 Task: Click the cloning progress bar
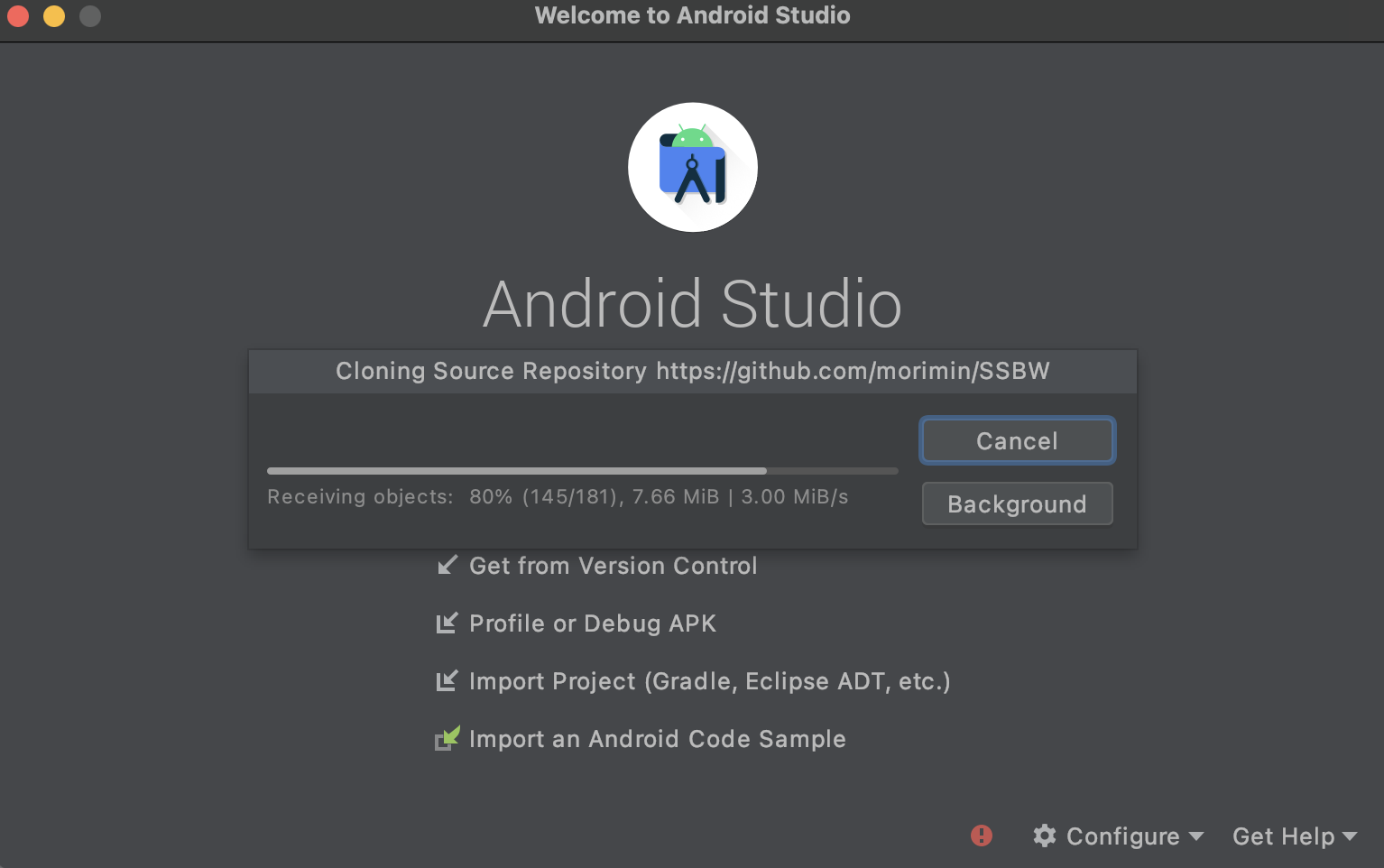coord(583,471)
